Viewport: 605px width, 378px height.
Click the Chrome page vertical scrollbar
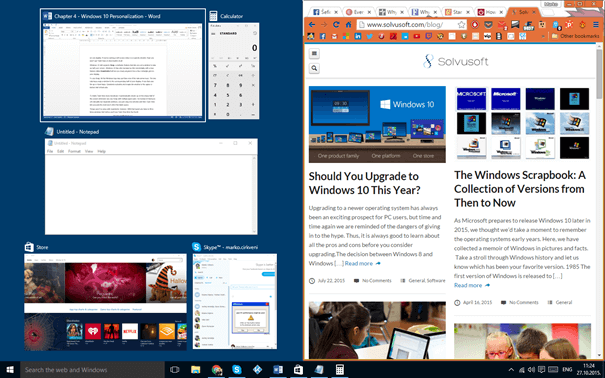click(x=599, y=201)
